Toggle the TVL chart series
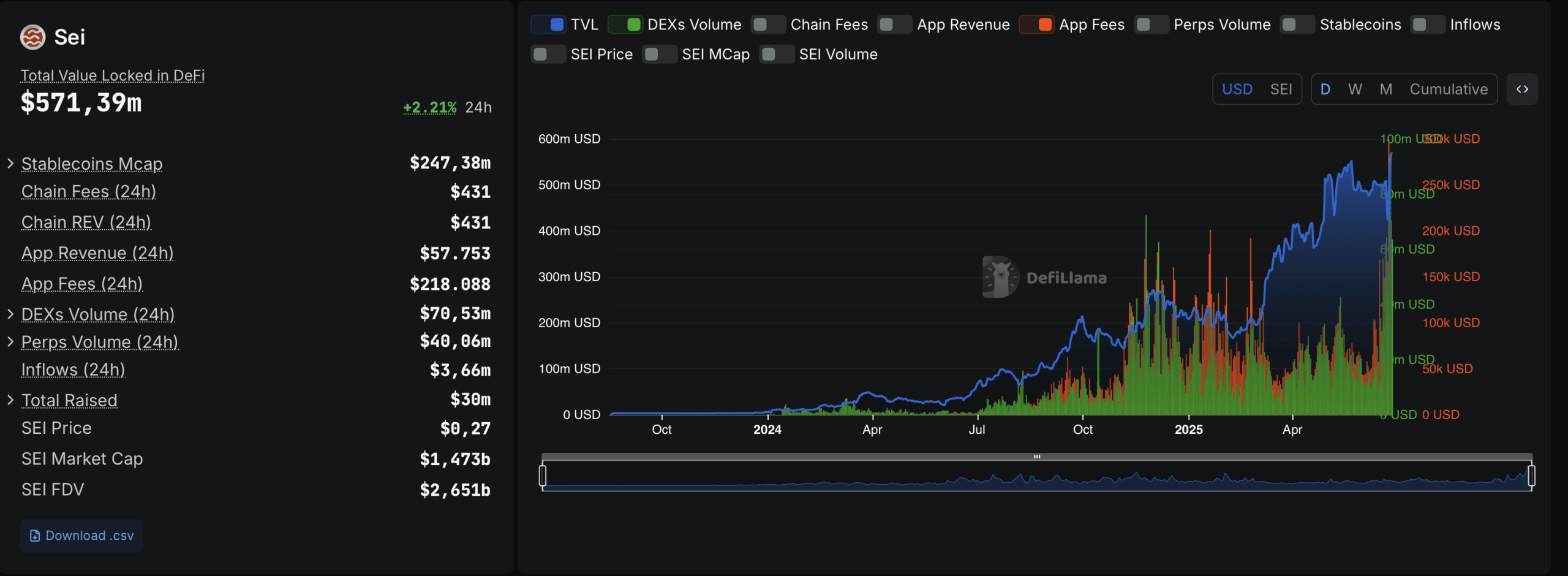 point(549,25)
